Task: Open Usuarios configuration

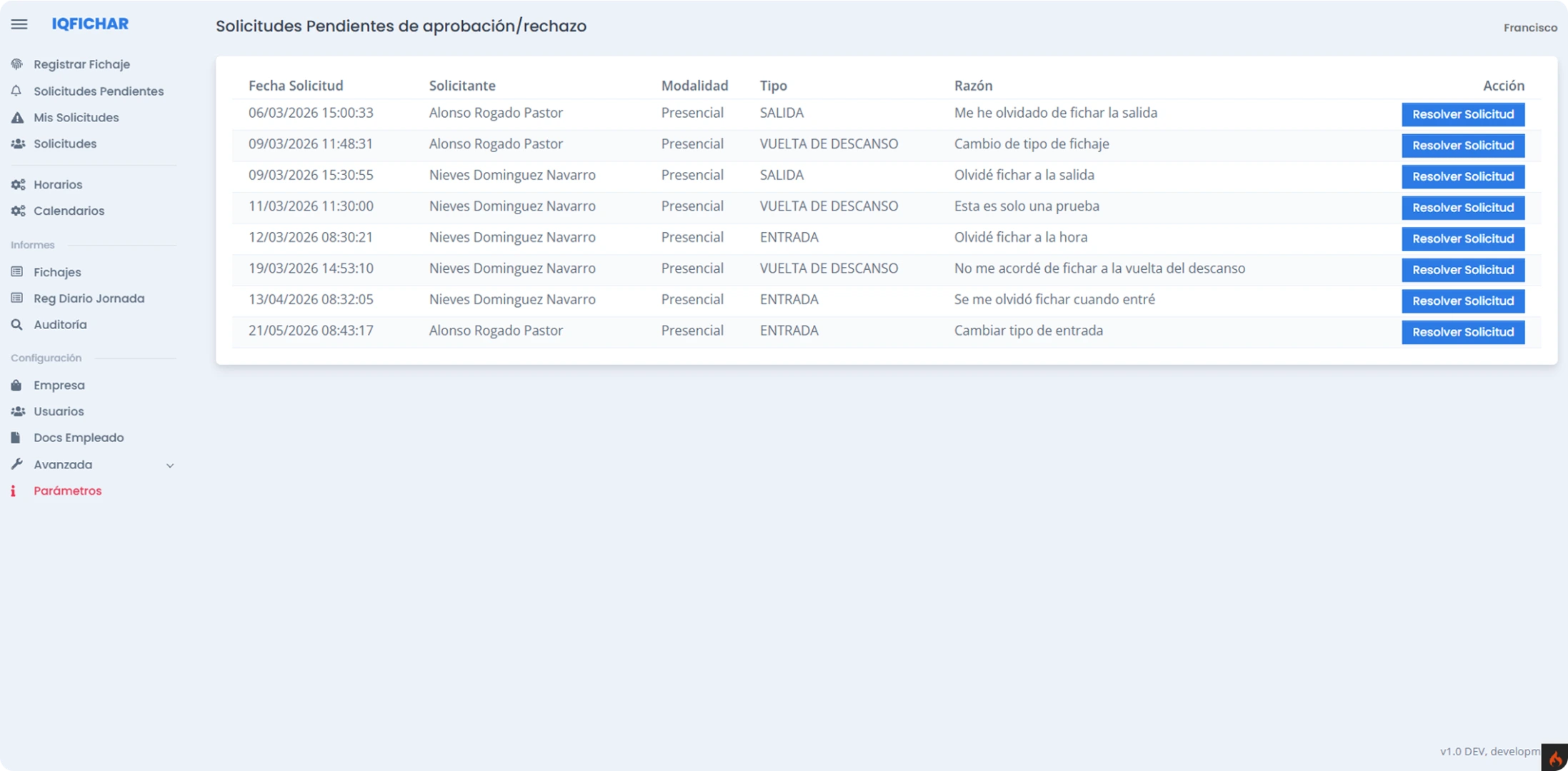Action: click(x=59, y=411)
